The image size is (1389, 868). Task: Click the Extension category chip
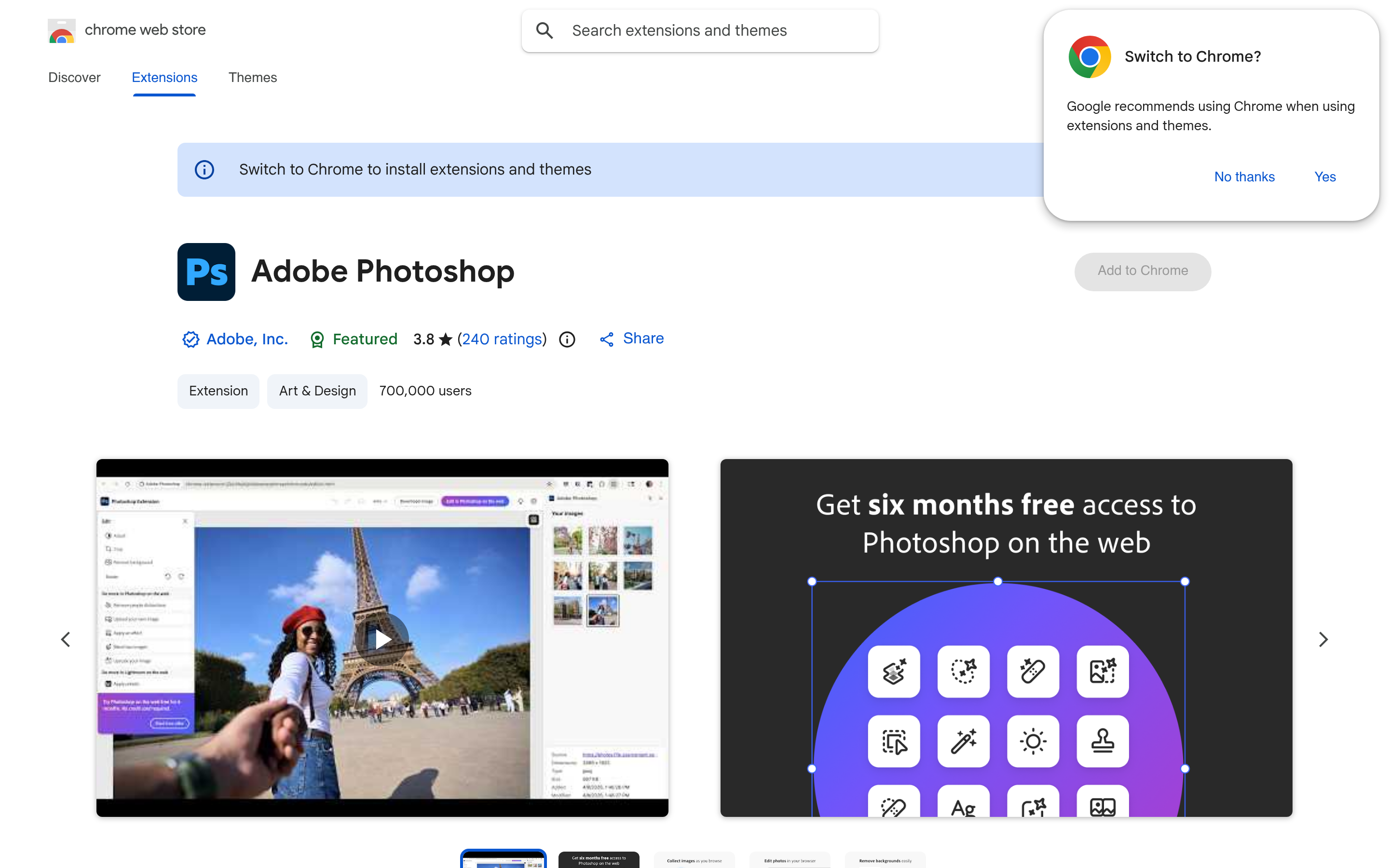218,391
